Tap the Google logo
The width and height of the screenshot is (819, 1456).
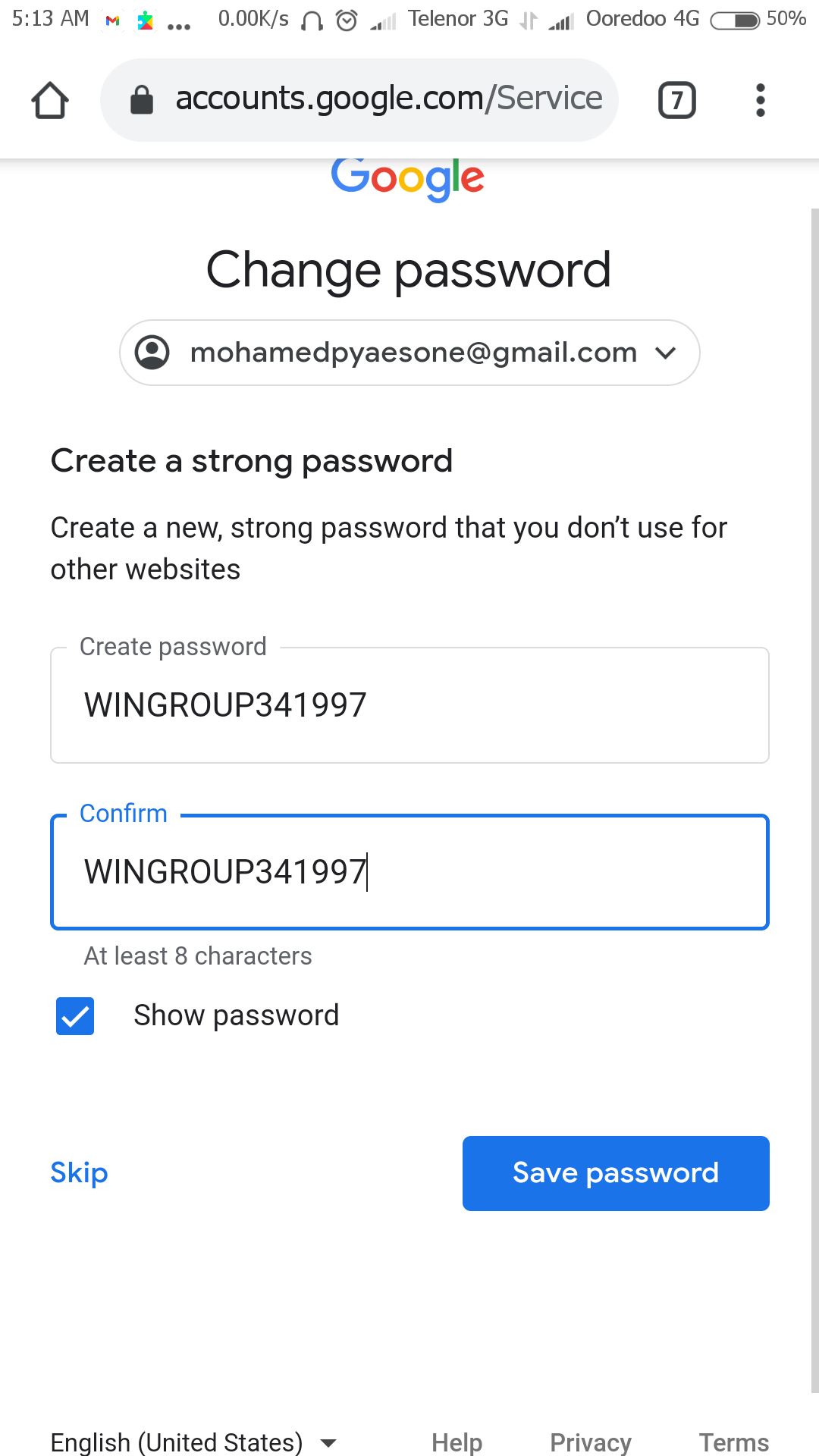pos(408,179)
